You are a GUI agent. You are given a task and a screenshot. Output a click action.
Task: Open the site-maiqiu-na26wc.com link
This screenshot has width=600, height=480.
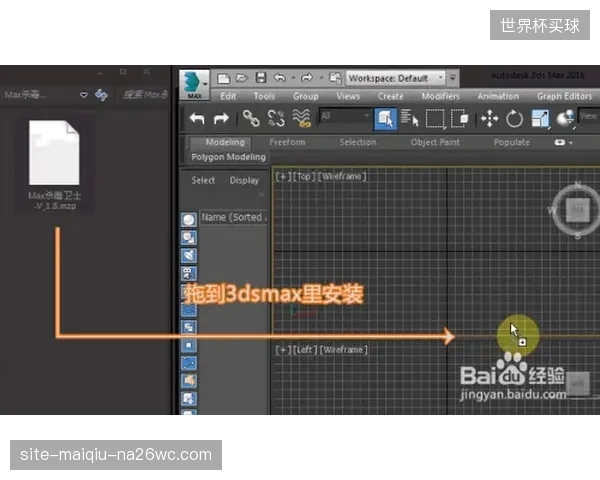(x=116, y=455)
